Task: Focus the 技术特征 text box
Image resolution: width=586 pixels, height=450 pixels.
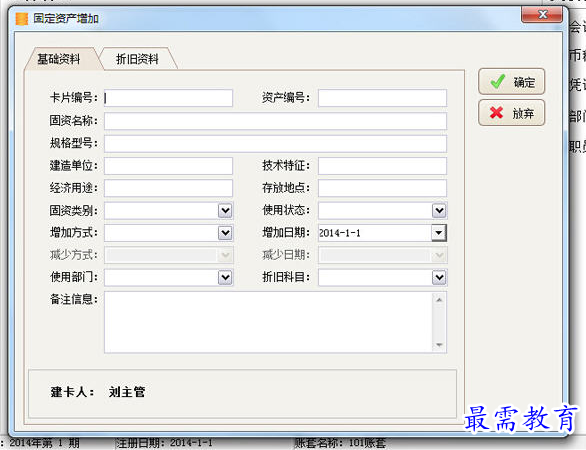Action: click(382, 166)
